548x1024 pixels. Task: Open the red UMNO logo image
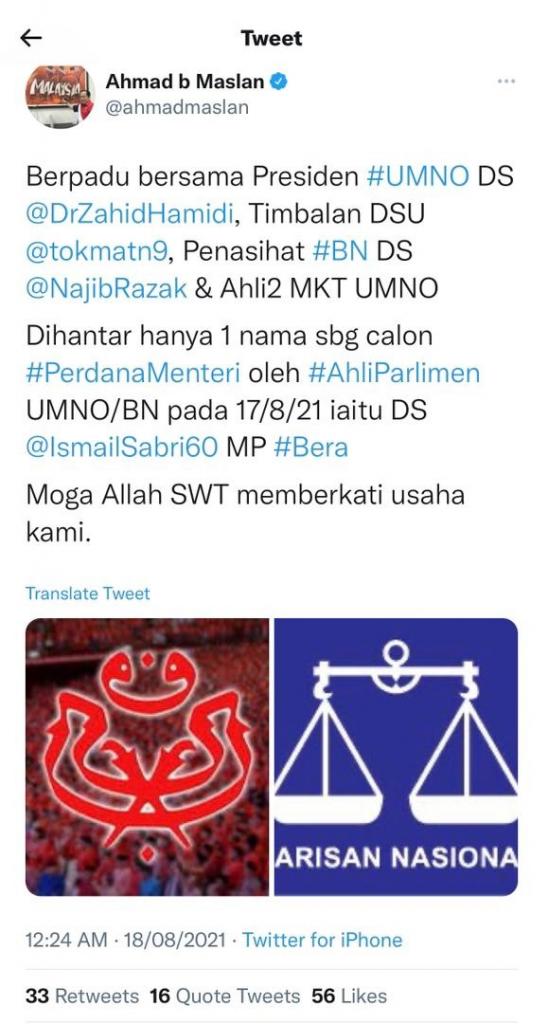click(x=147, y=757)
